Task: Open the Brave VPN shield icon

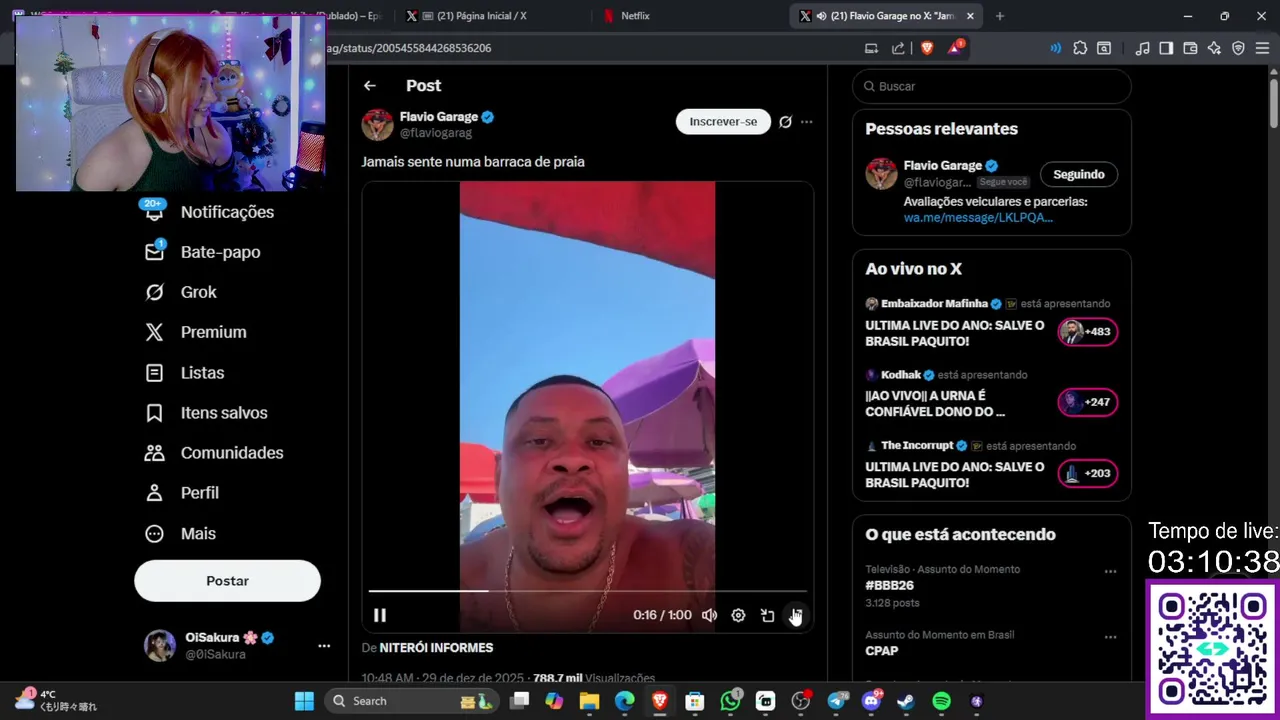Action: click(1238, 48)
